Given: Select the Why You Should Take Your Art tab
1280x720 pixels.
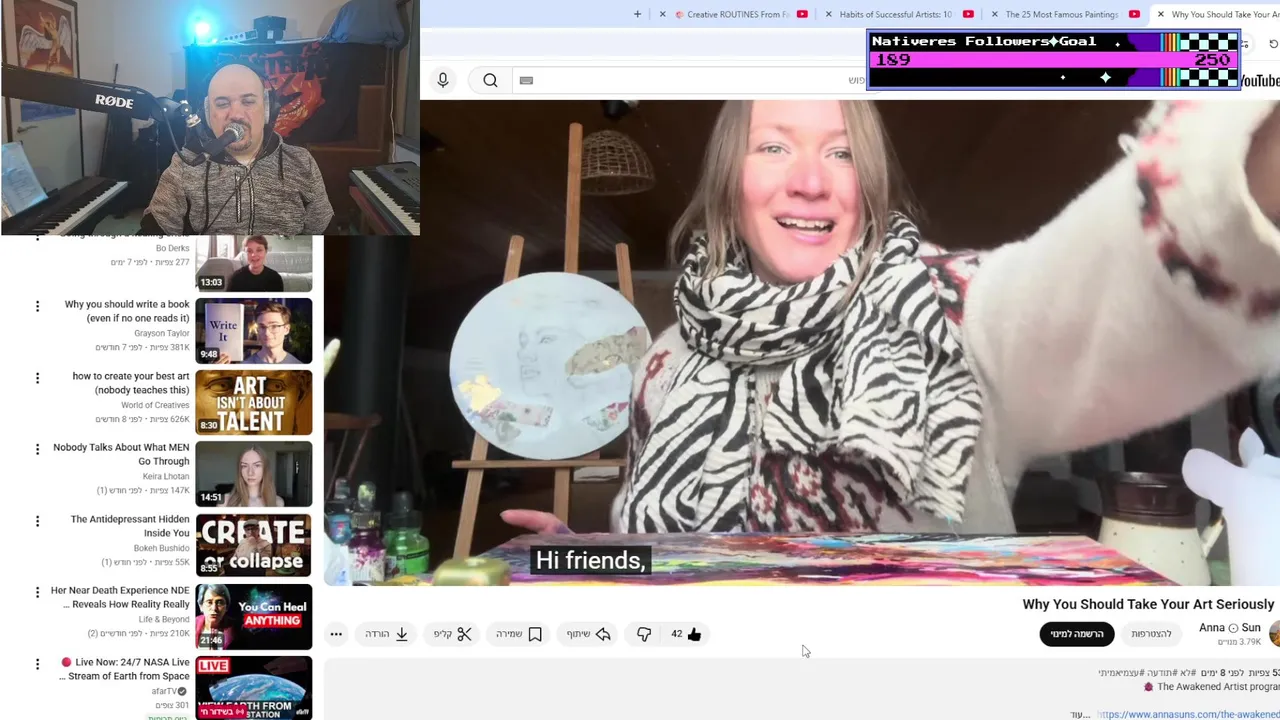Looking at the screenshot, I should [x=1224, y=14].
